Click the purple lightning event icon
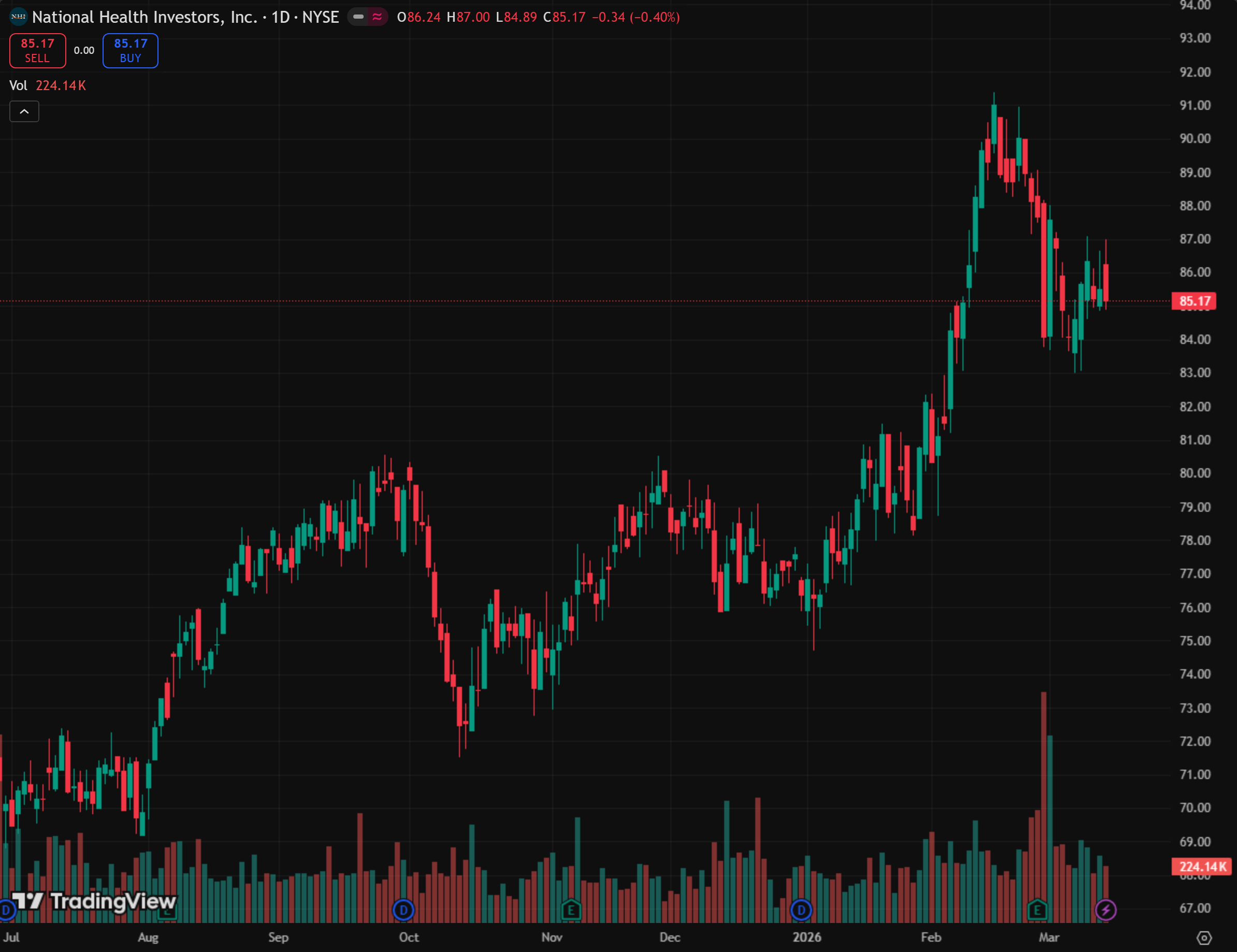The image size is (1237, 952). pyautogui.click(x=1105, y=910)
